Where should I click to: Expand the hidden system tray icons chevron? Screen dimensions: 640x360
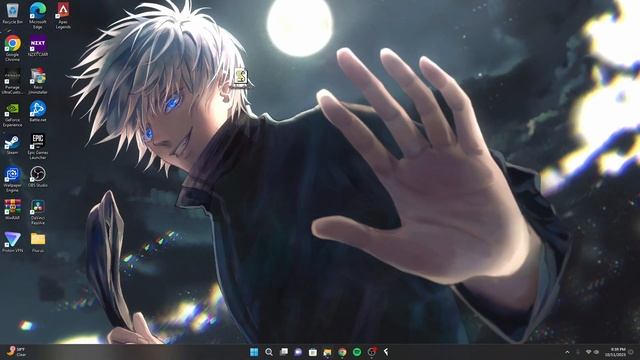567,352
